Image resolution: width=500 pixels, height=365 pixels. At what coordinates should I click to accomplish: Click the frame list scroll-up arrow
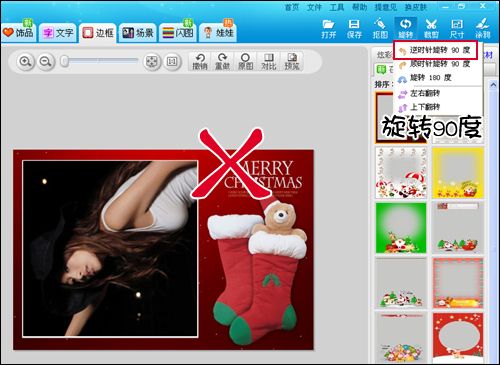(493, 85)
